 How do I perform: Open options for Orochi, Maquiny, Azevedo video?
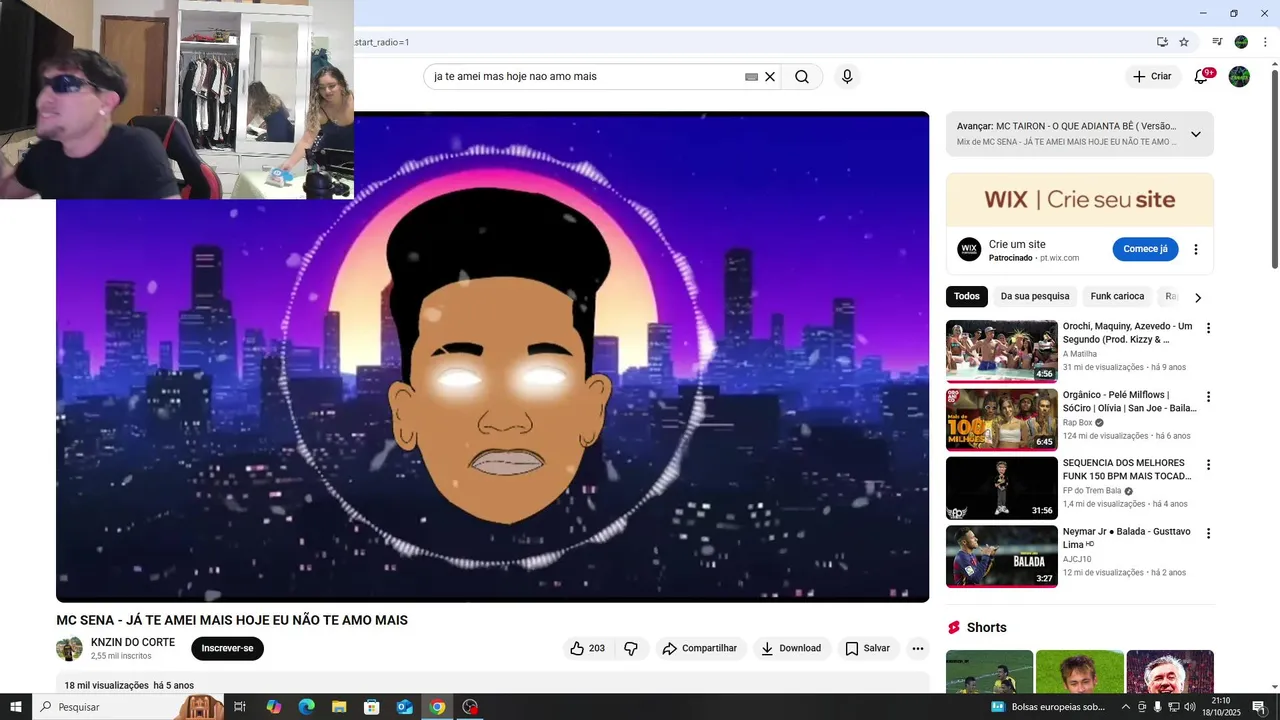pyautogui.click(x=1208, y=328)
